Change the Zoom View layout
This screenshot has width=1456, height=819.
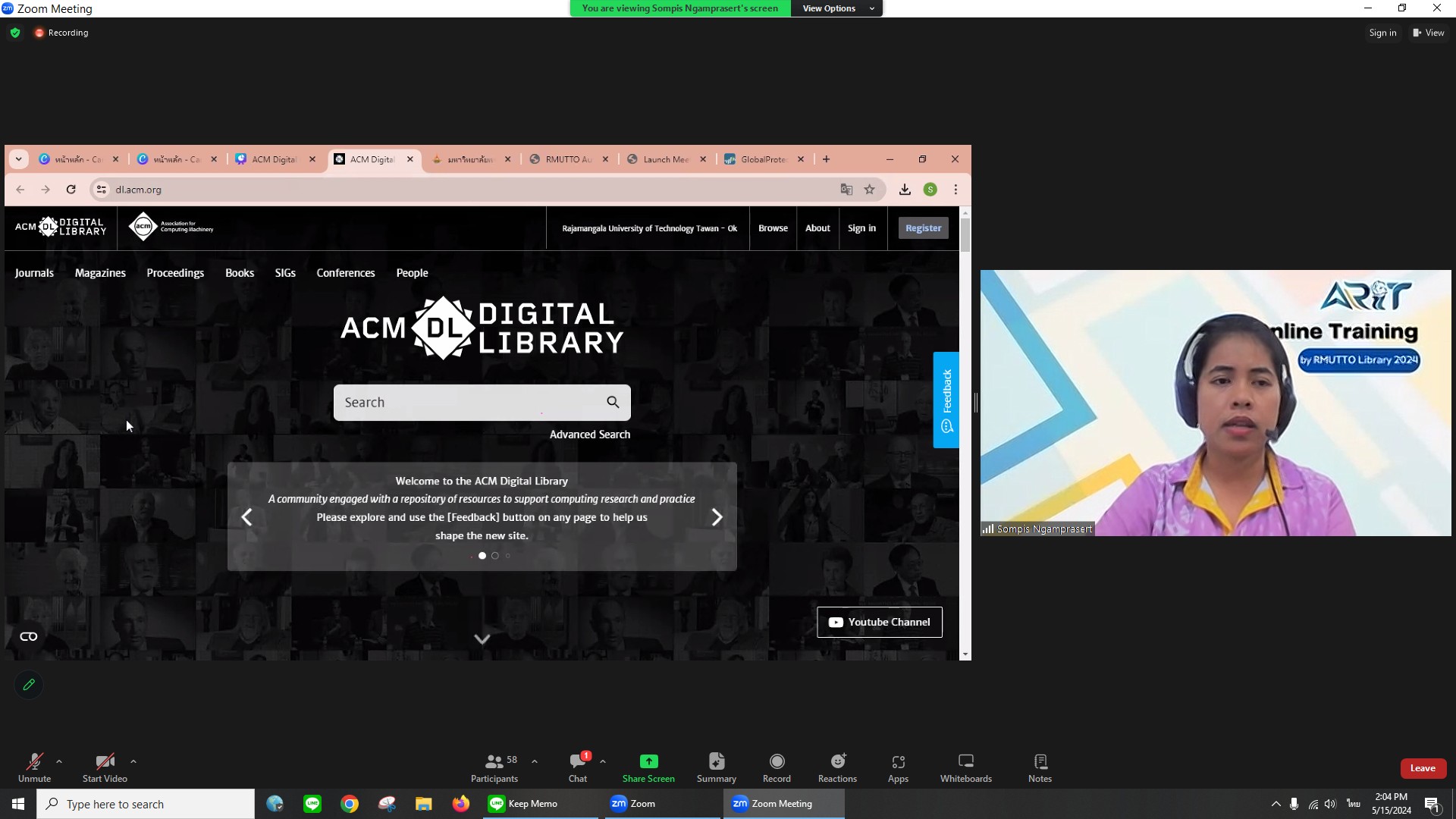pyautogui.click(x=1428, y=33)
